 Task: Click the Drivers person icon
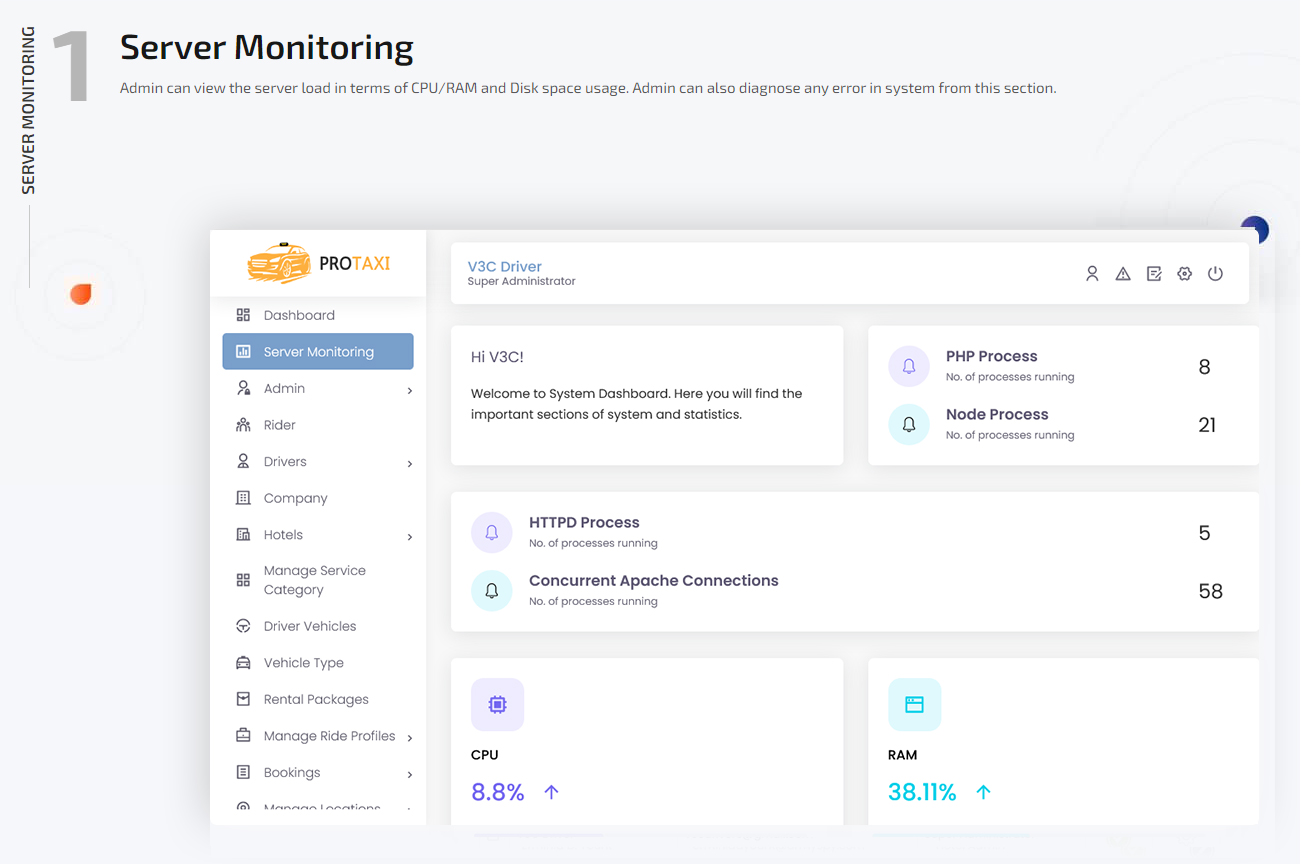pos(243,461)
